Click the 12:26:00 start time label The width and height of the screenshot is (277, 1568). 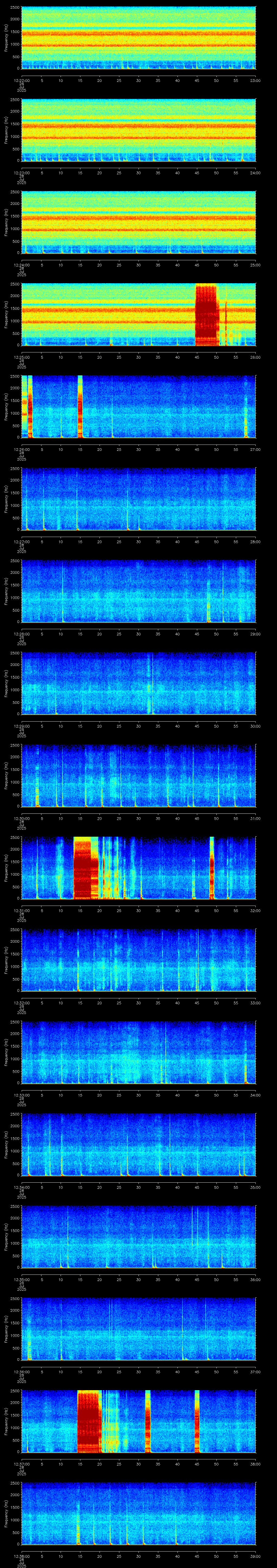coord(21,449)
